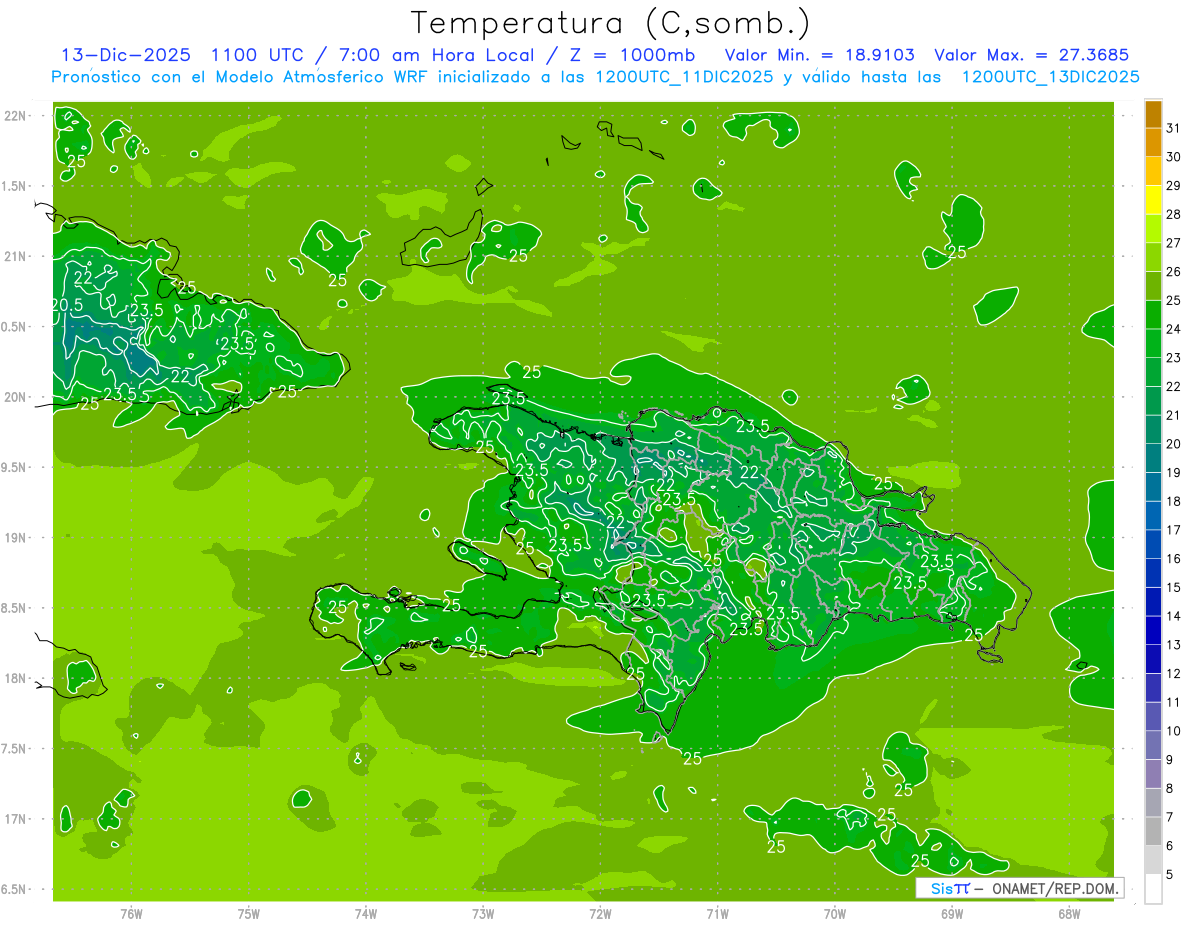Click the "0.5N" latitude axis label
The width and height of the screenshot is (1200, 927).
click(x=14, y=327)
